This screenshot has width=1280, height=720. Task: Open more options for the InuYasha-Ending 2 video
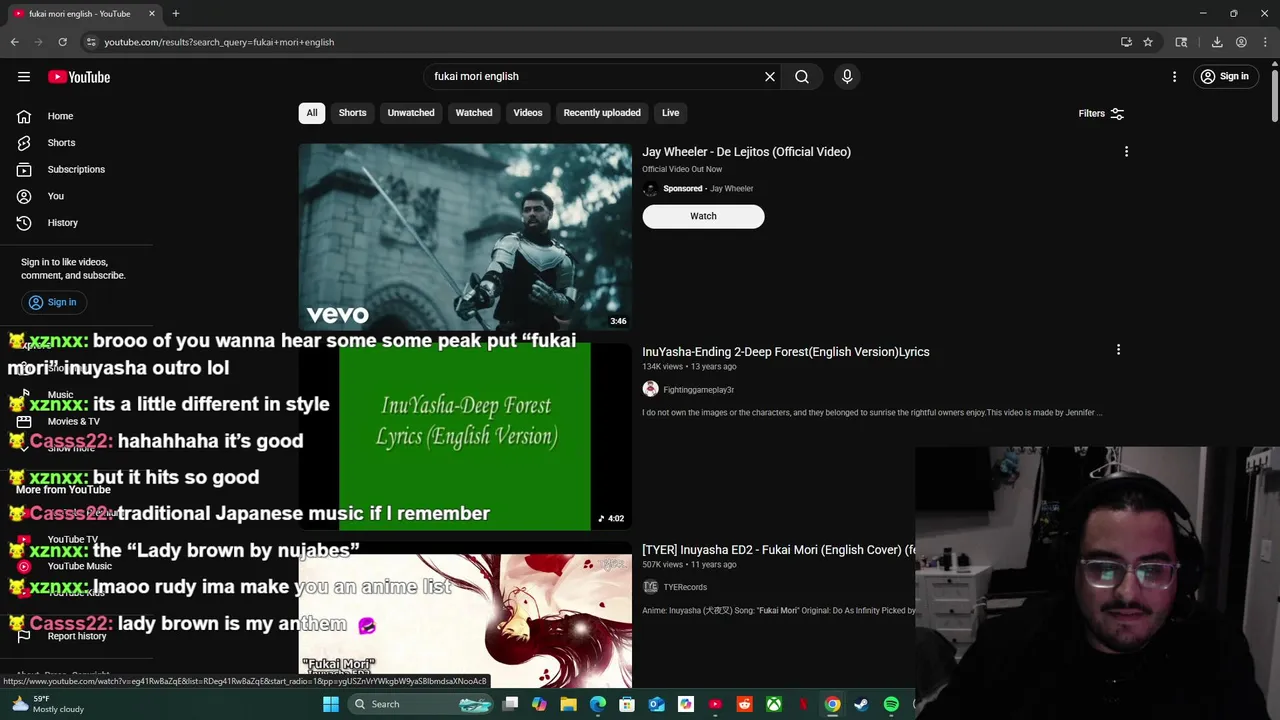[x=1118, y=350]
